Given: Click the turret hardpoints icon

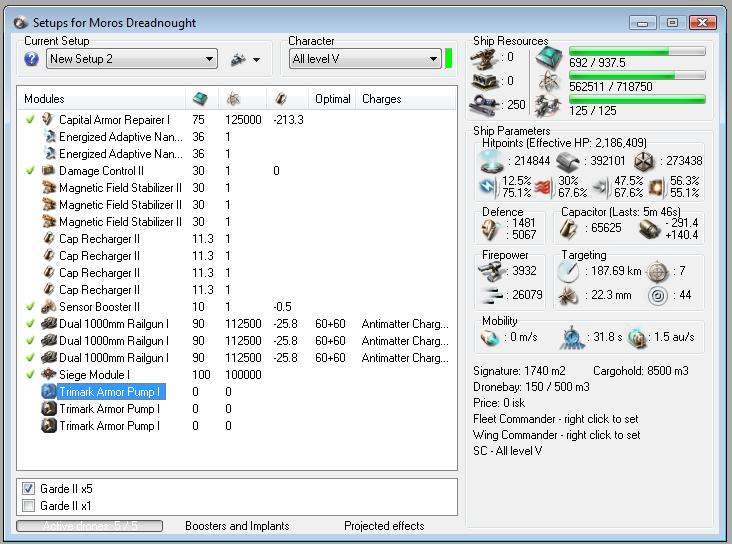Looking at the screenshot, I should tap(484, 58).
